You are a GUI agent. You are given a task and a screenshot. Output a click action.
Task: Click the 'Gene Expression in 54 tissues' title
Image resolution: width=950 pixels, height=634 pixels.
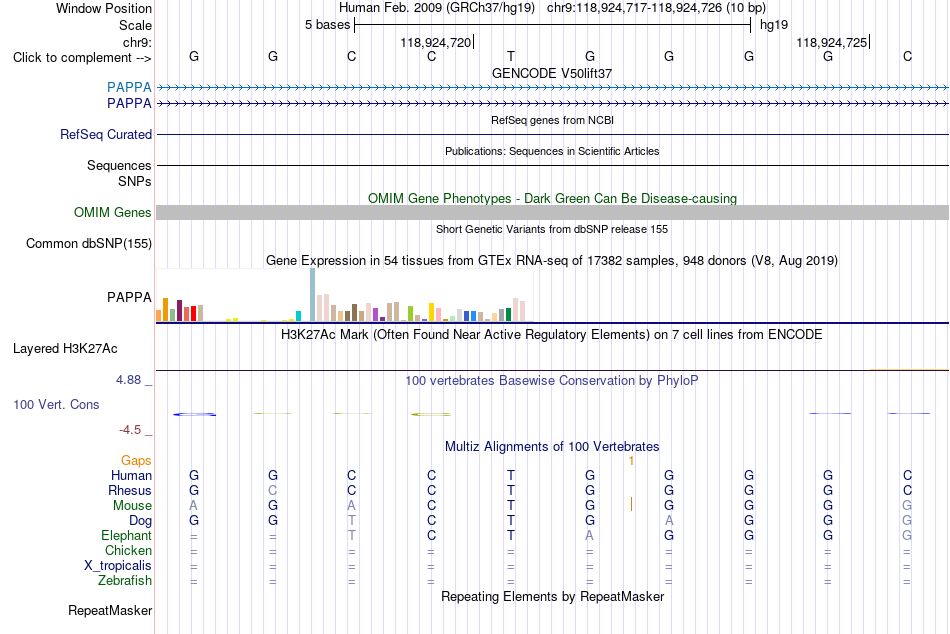coord(552,261)
